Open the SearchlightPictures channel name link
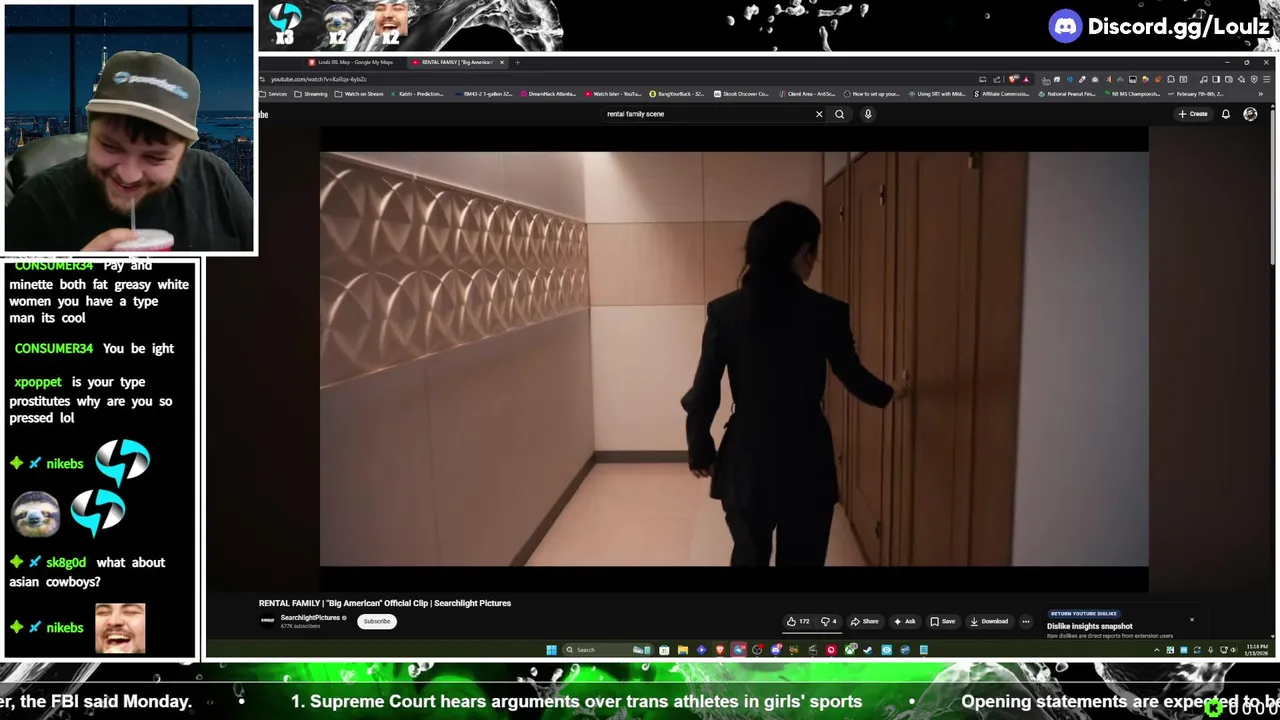This screenshot has height=720, width=1280. point(310,618)
